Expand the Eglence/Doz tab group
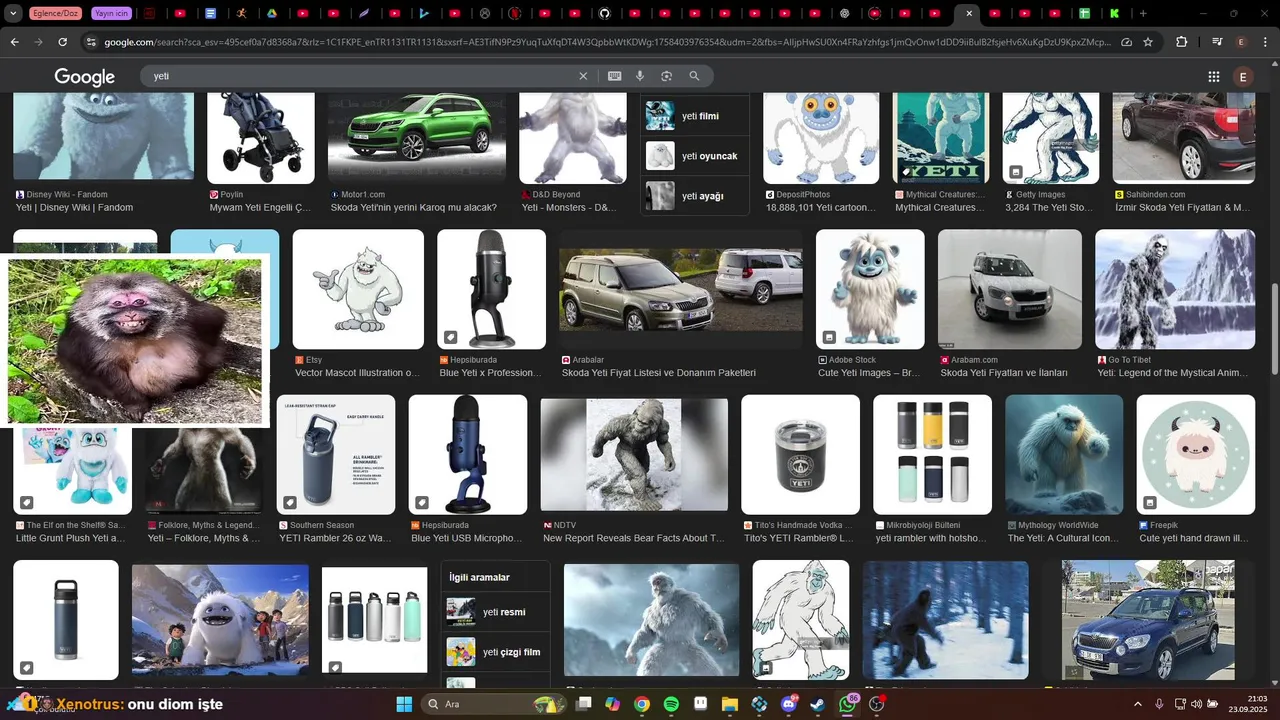The image size is (1280, 720). coord(55,14)
